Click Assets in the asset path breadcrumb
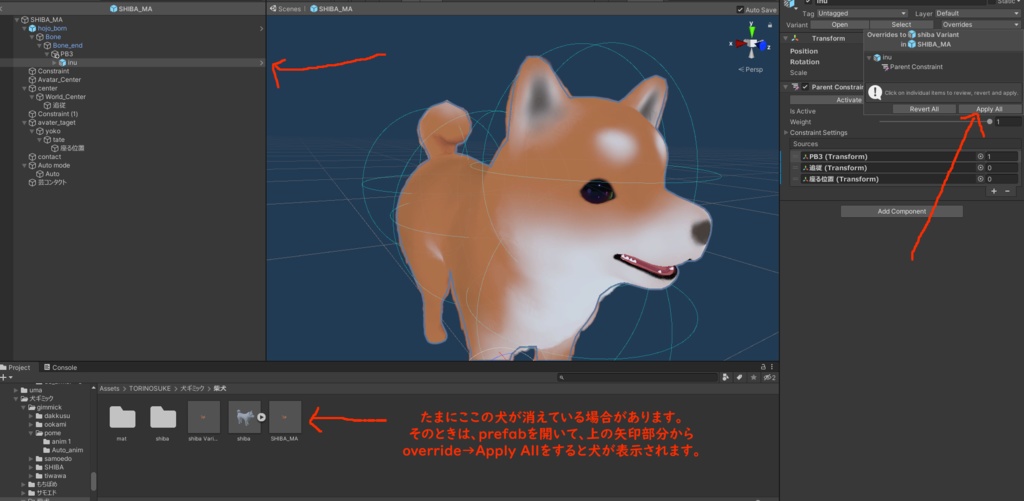The image size is (1024, 501). (109, 389)
